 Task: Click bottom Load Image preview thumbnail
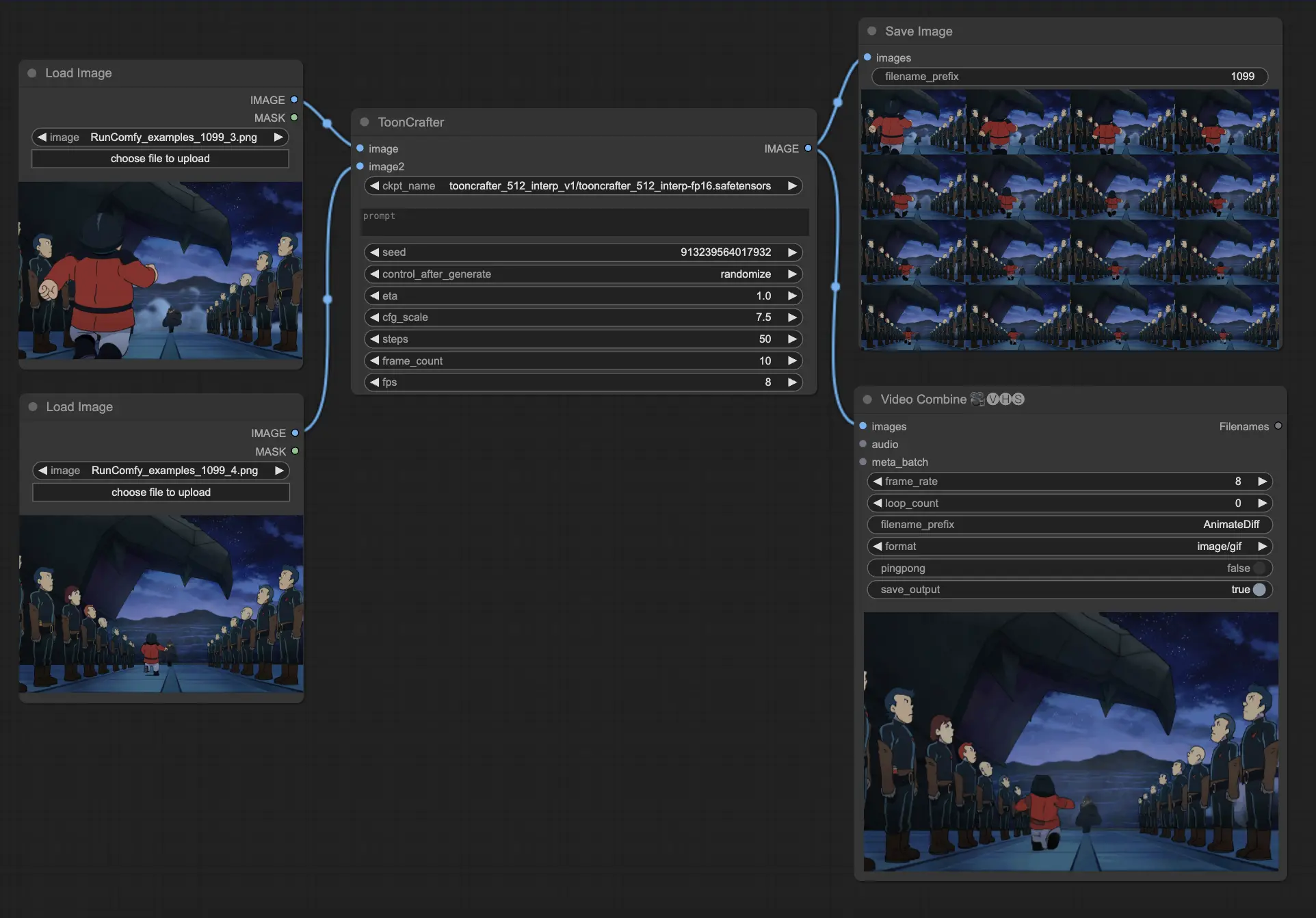[x=161, y=603]
